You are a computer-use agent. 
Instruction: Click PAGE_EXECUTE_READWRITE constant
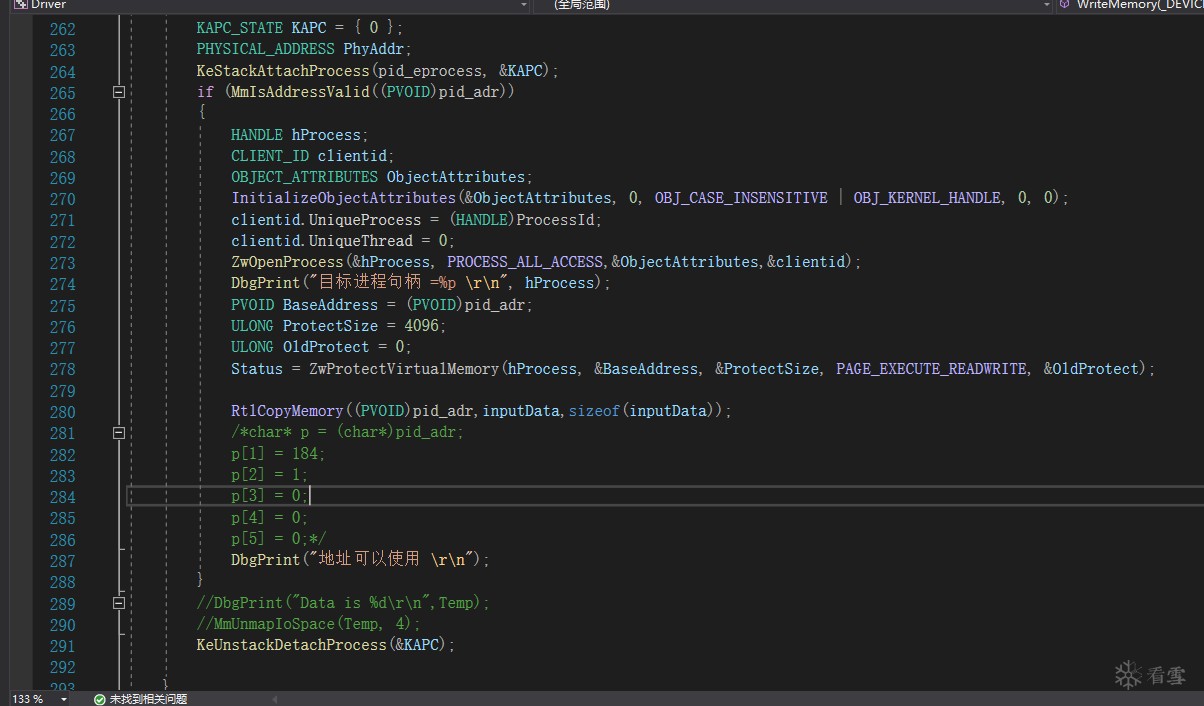pos(931,369)
